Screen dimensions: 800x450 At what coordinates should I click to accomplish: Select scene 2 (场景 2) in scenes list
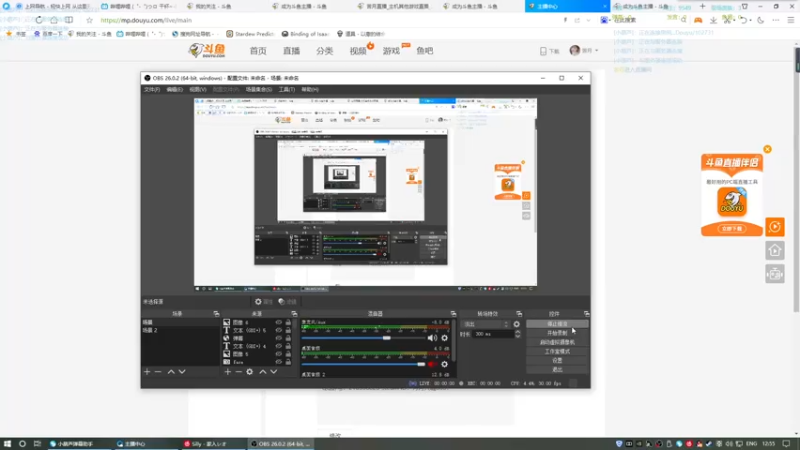[180, 330]
